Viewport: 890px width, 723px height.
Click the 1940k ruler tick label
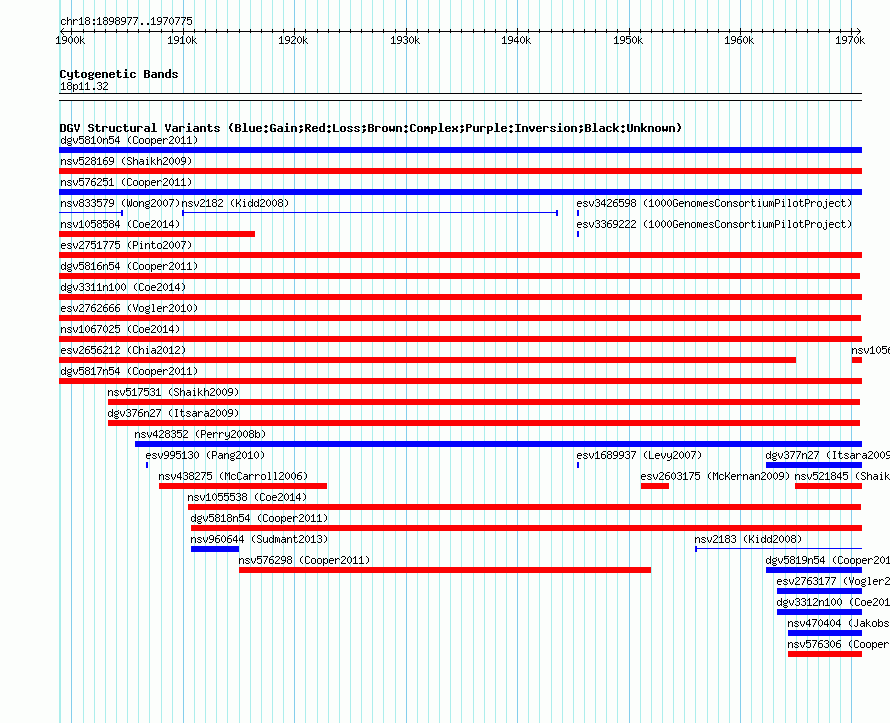coord(517,40)
